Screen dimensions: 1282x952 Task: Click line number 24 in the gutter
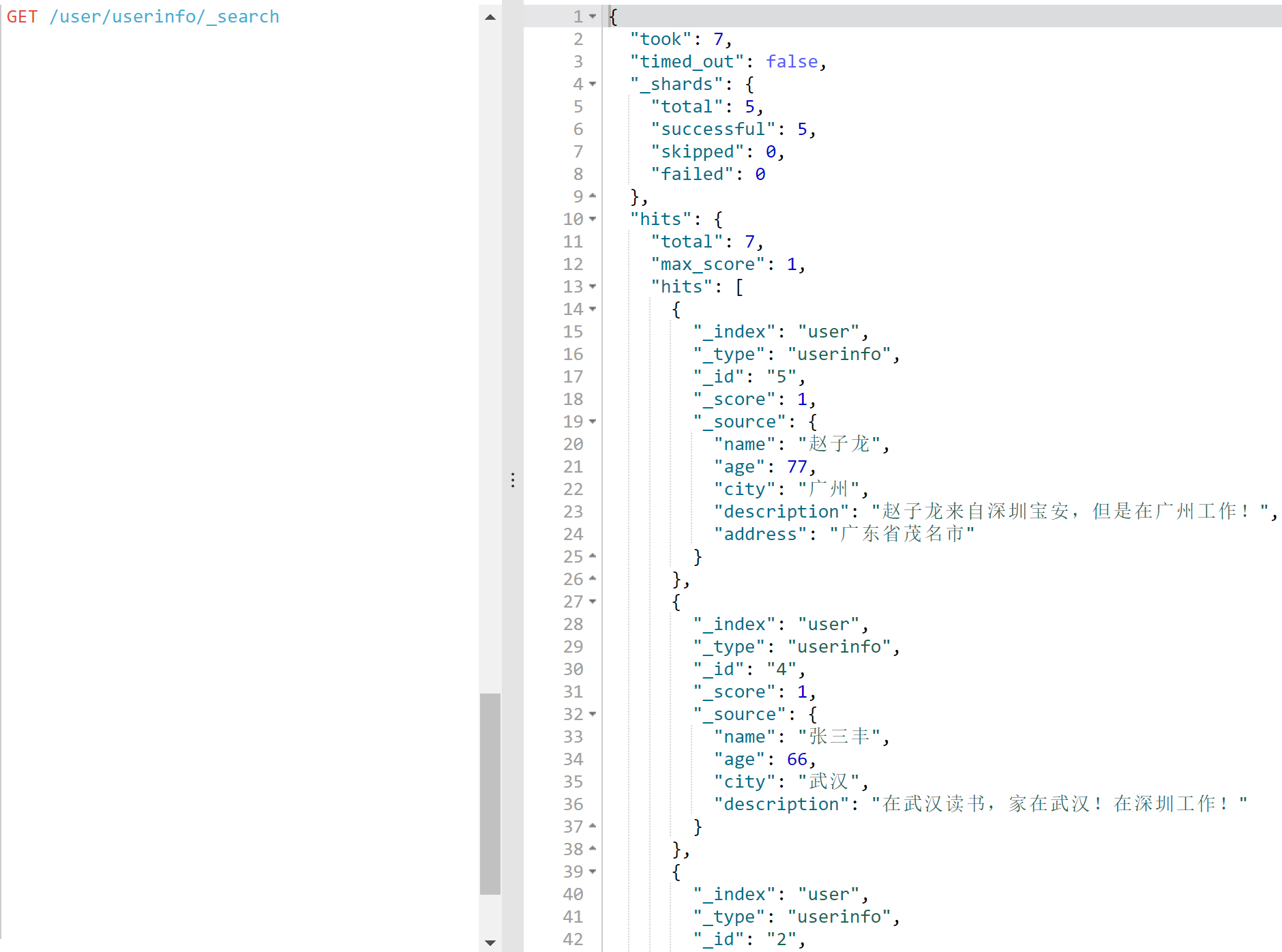pyautogui.click(x=573, y=535)
